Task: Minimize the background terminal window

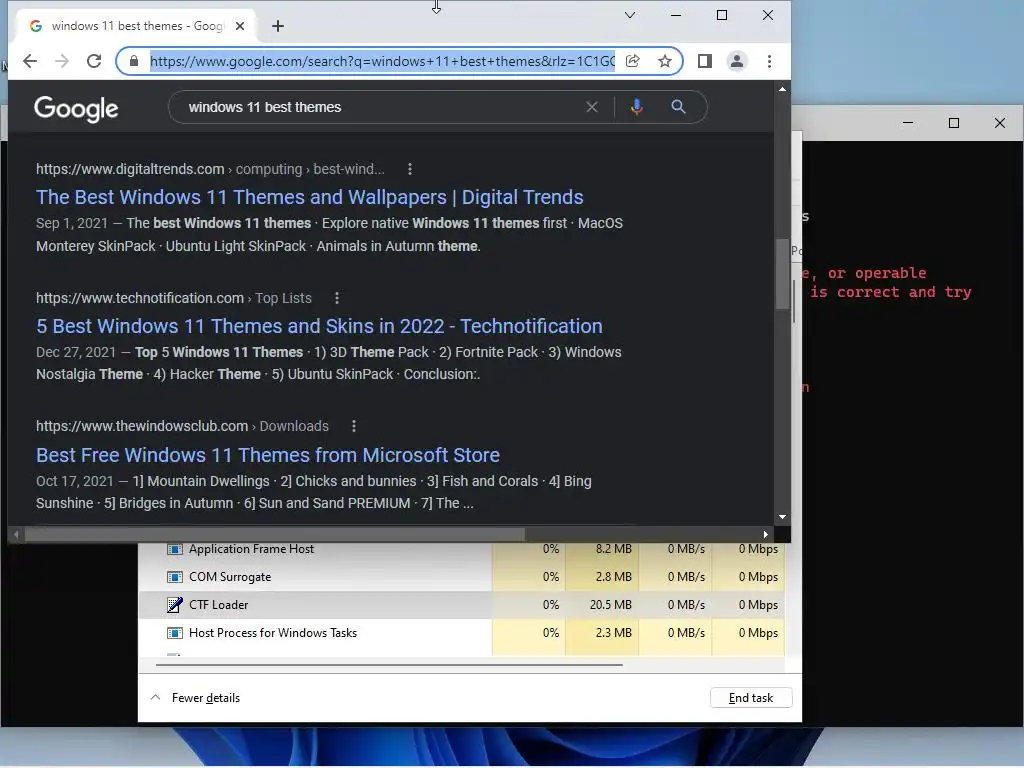Action: [x=908, y=123]
